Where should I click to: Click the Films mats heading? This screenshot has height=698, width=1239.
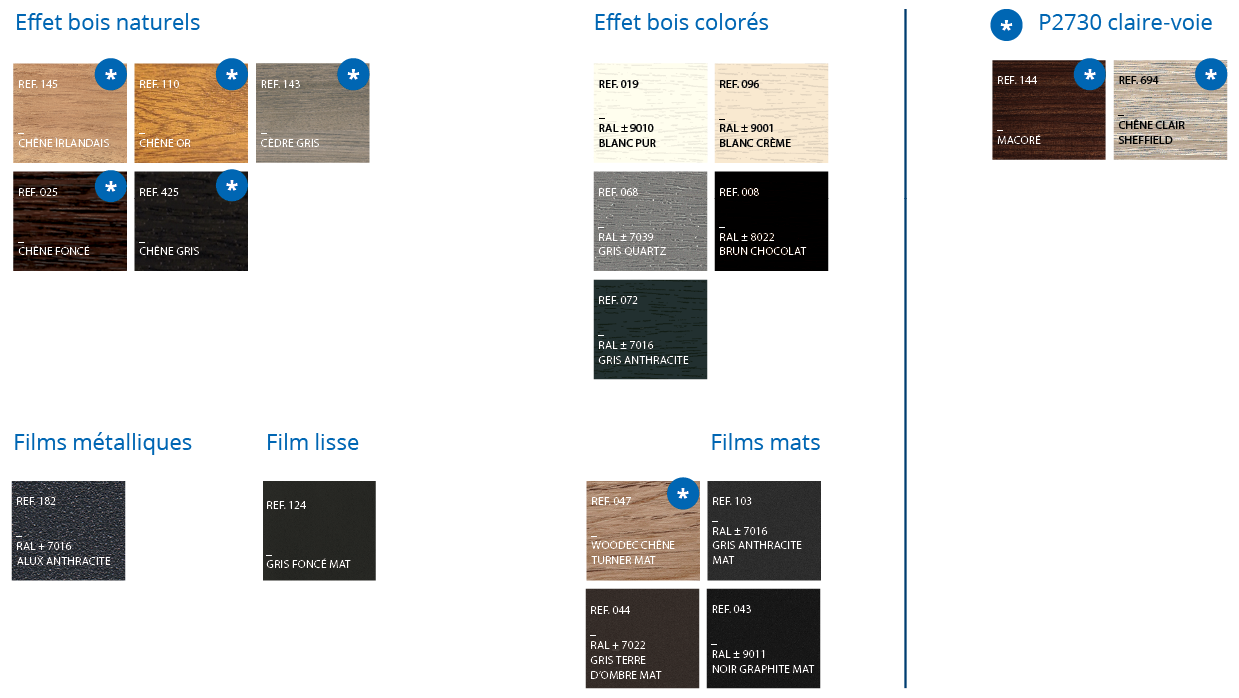click(x=766, y=442)
